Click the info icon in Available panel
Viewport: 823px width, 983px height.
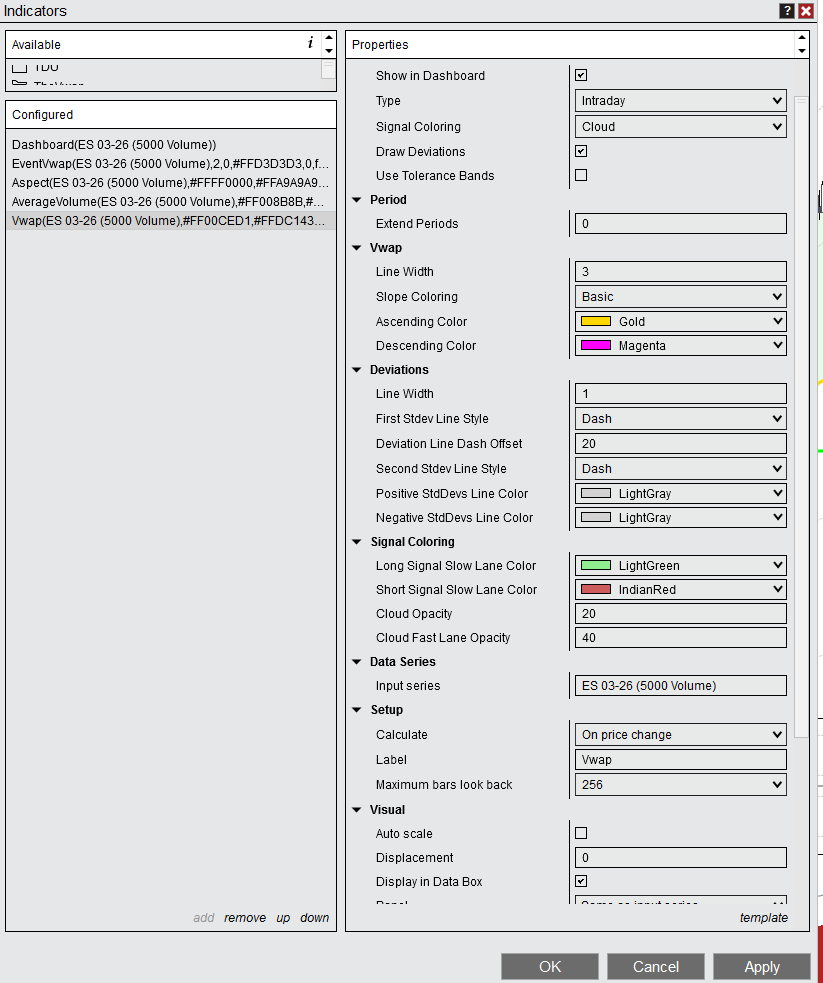[310, 44]
